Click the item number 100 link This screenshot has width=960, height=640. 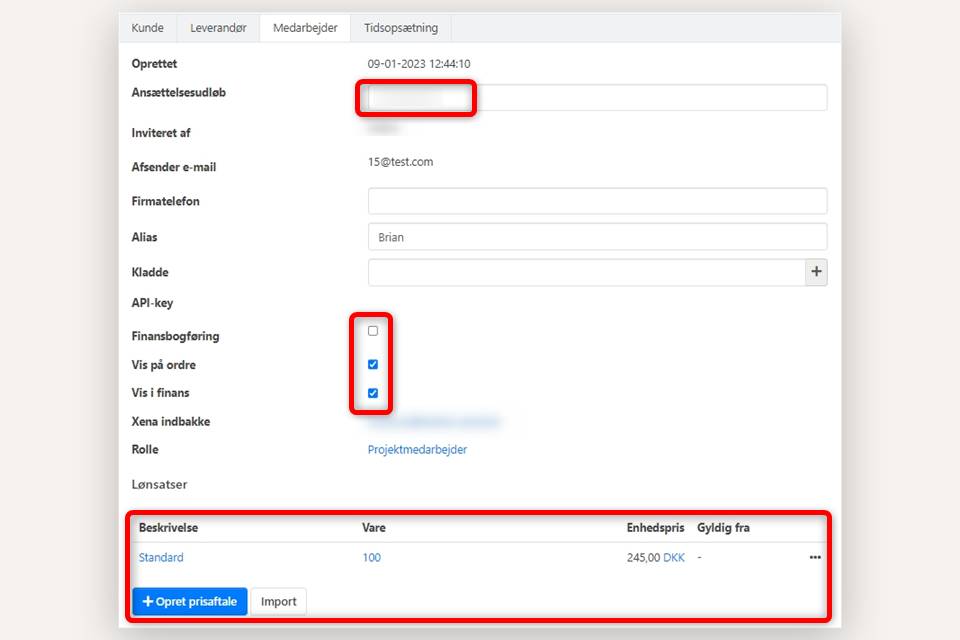371,558
